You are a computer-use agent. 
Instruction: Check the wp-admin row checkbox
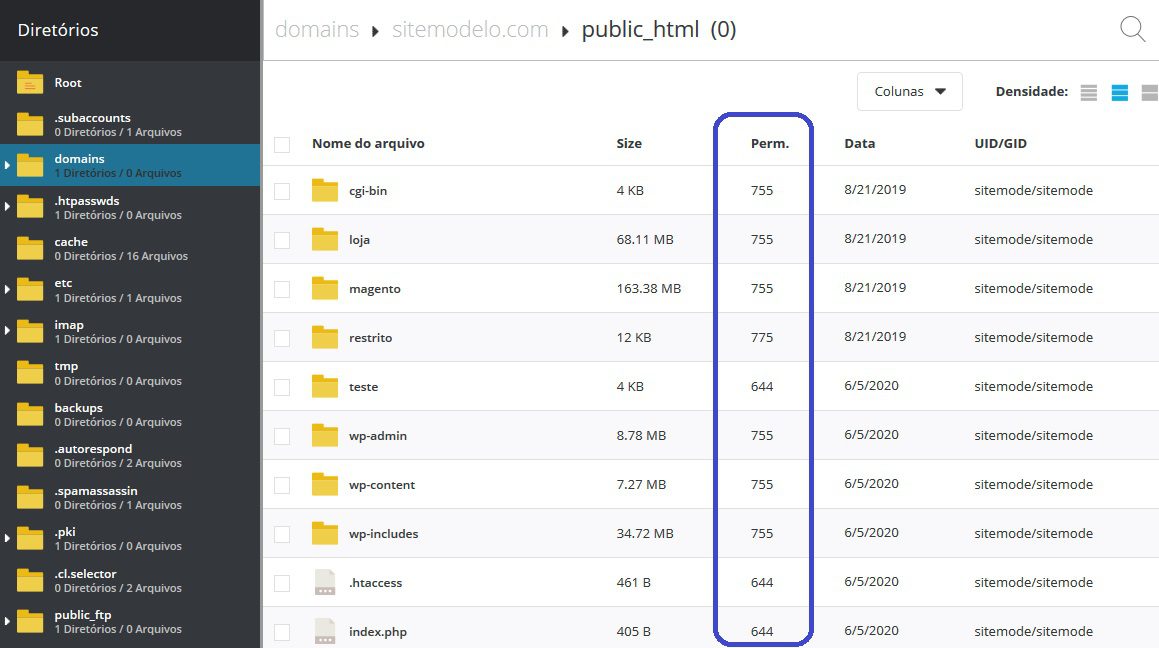[x=282, y=436]
